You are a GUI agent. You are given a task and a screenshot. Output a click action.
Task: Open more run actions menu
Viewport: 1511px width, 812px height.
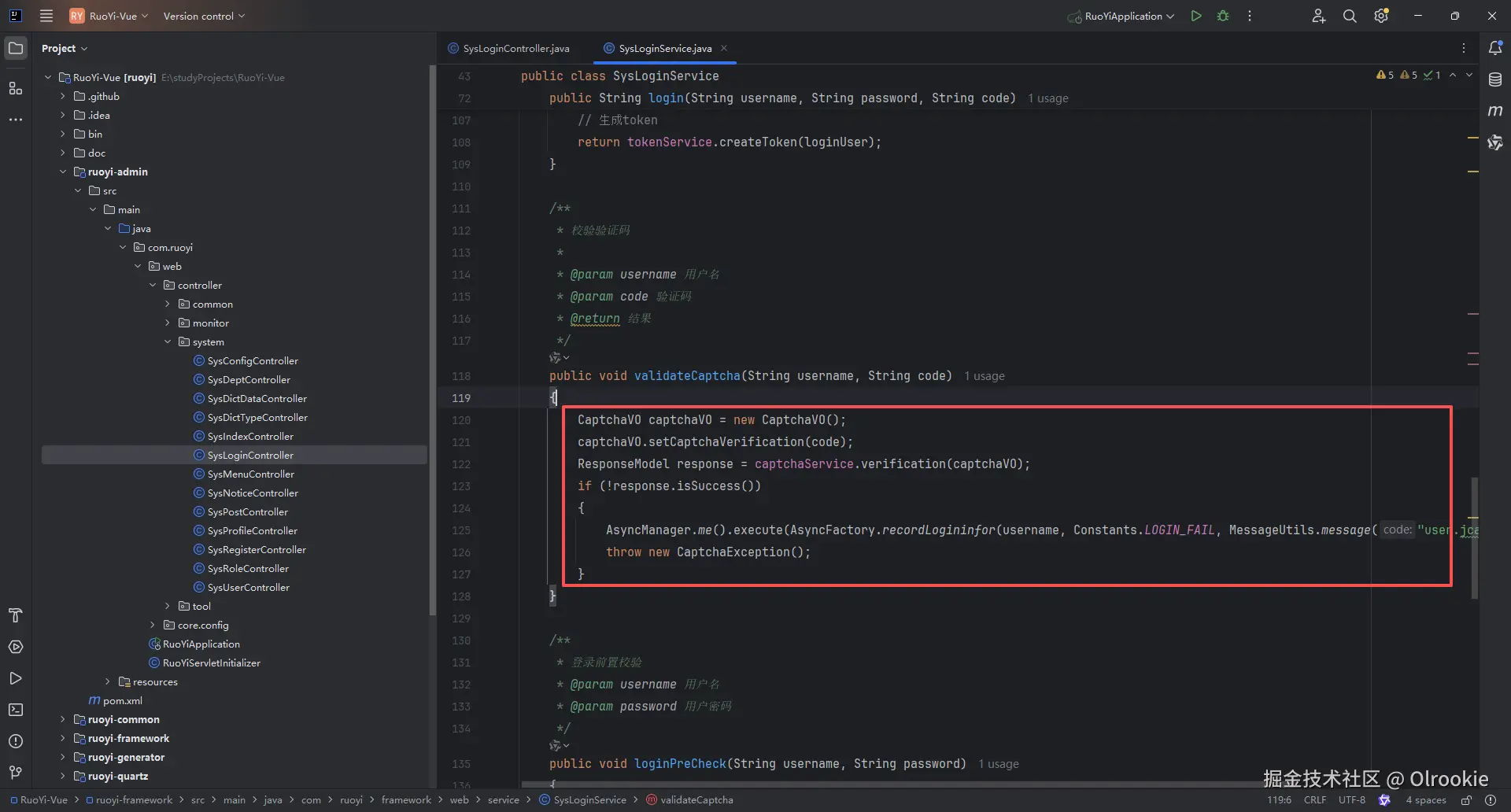[x=1250, y=16]
